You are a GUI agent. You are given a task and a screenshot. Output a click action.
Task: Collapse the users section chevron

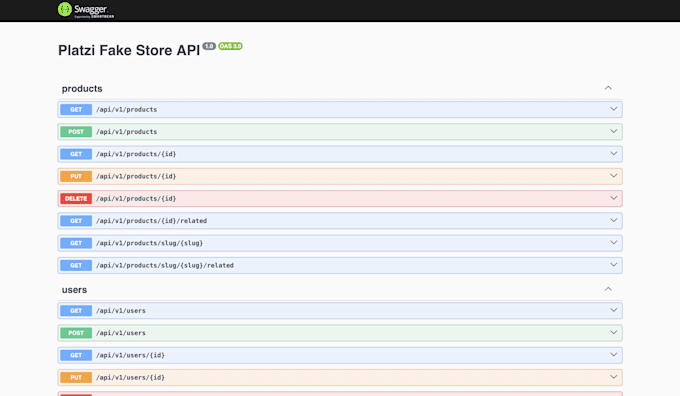click(x=608, y=289)
